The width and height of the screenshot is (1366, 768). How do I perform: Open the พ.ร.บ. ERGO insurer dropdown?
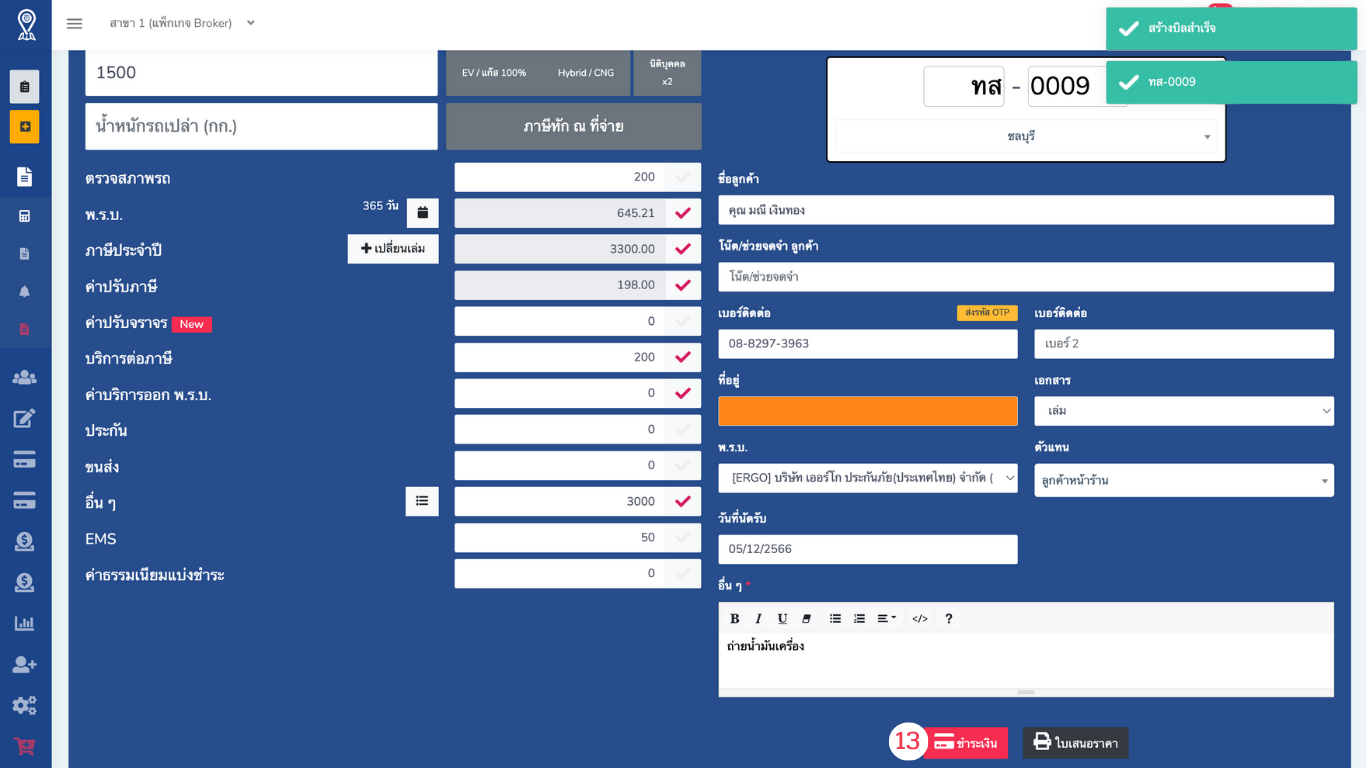coord(868,478)
